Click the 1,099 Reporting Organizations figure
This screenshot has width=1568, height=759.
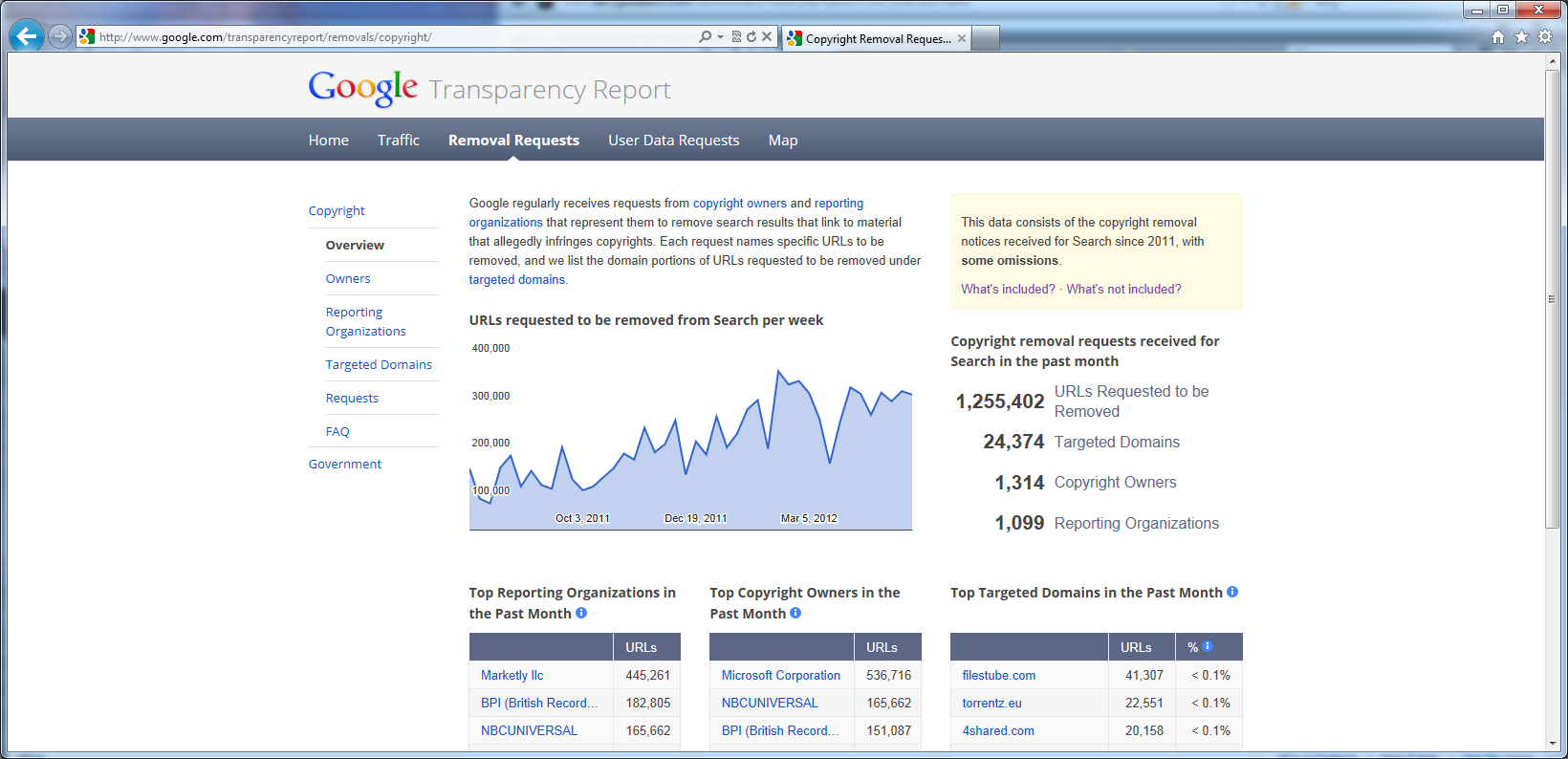click(x=1019, y=523)
